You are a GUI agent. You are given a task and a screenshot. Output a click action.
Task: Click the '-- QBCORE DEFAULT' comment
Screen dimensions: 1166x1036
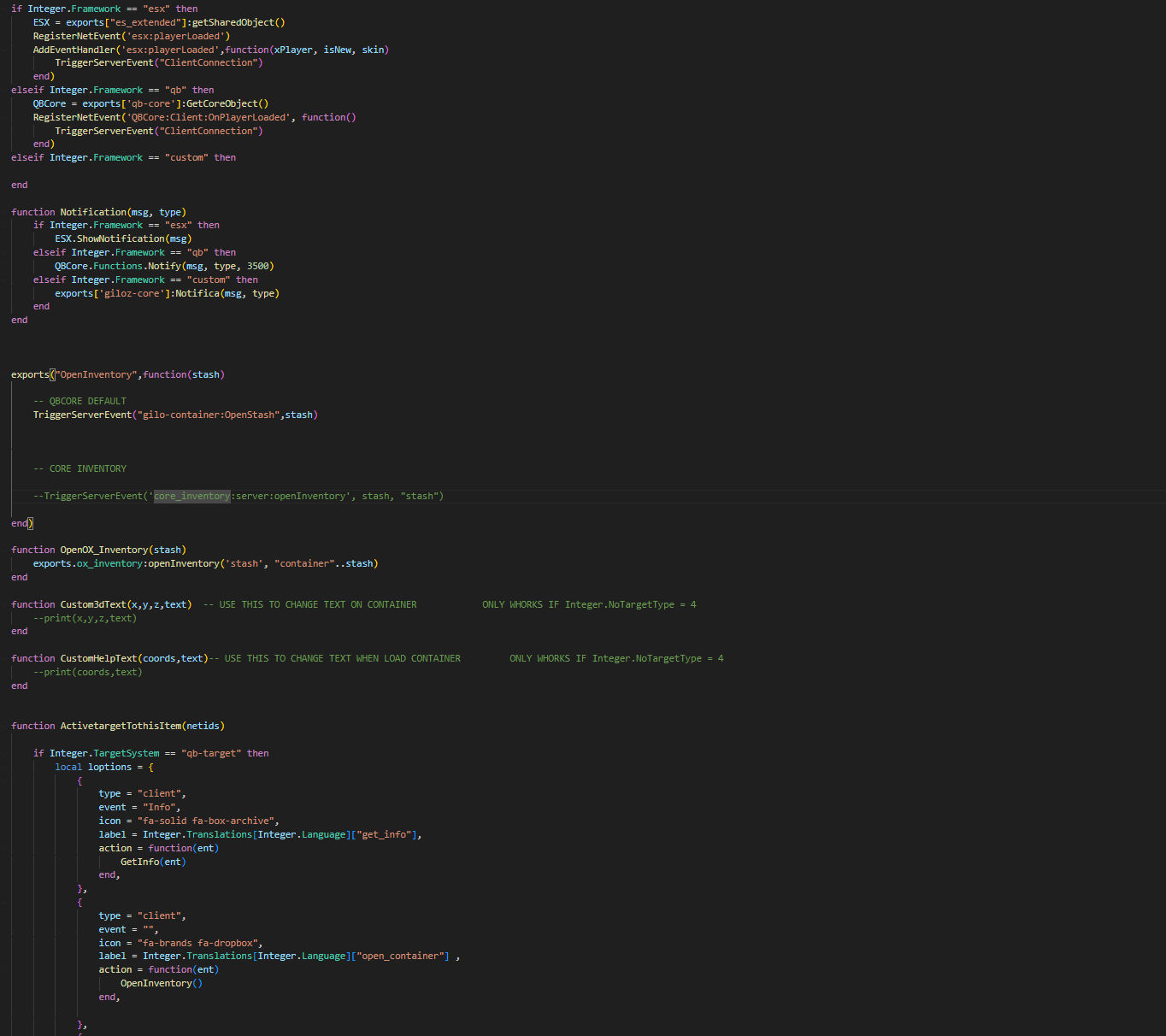click(79, 401)
